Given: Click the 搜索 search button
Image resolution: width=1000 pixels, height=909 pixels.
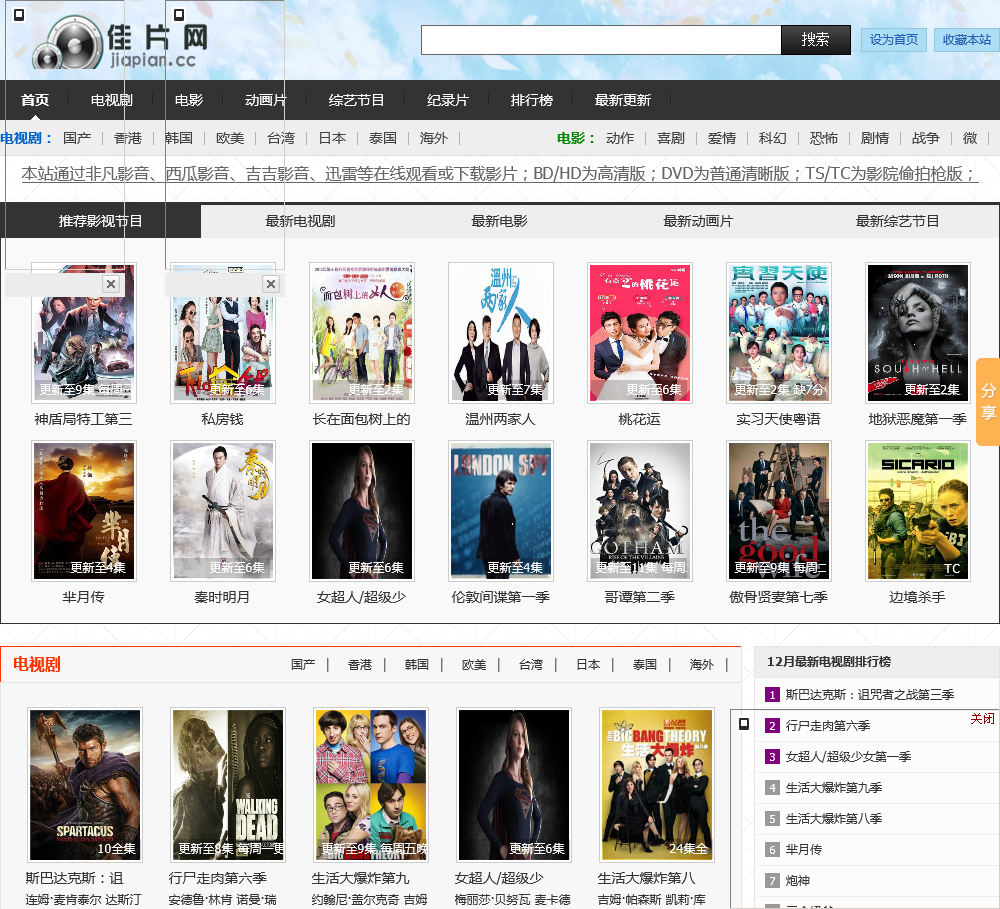Looking at the screenshot, I should pos(816,40).
